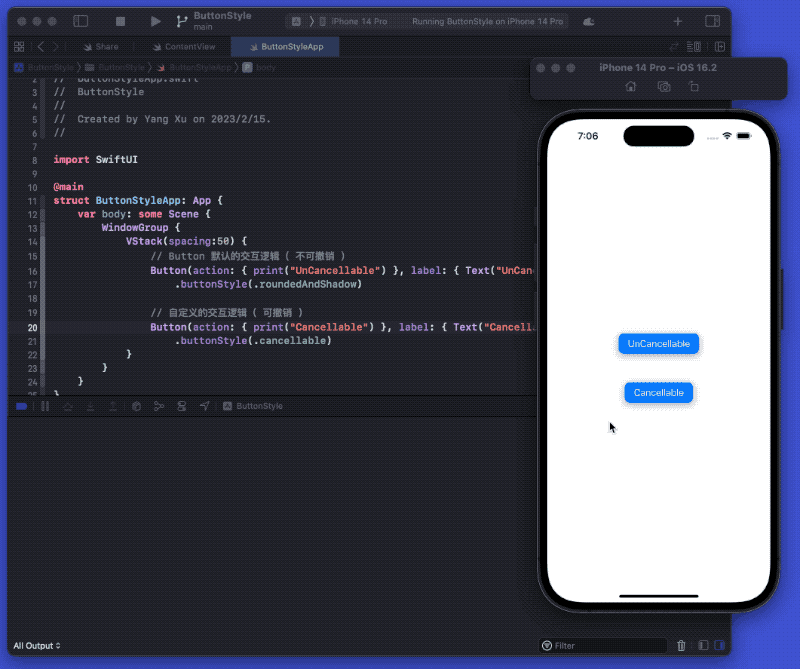Click the plus Library button
This screenshot has height=669, width=800.
pyautogui.click(x=678, y=21)
